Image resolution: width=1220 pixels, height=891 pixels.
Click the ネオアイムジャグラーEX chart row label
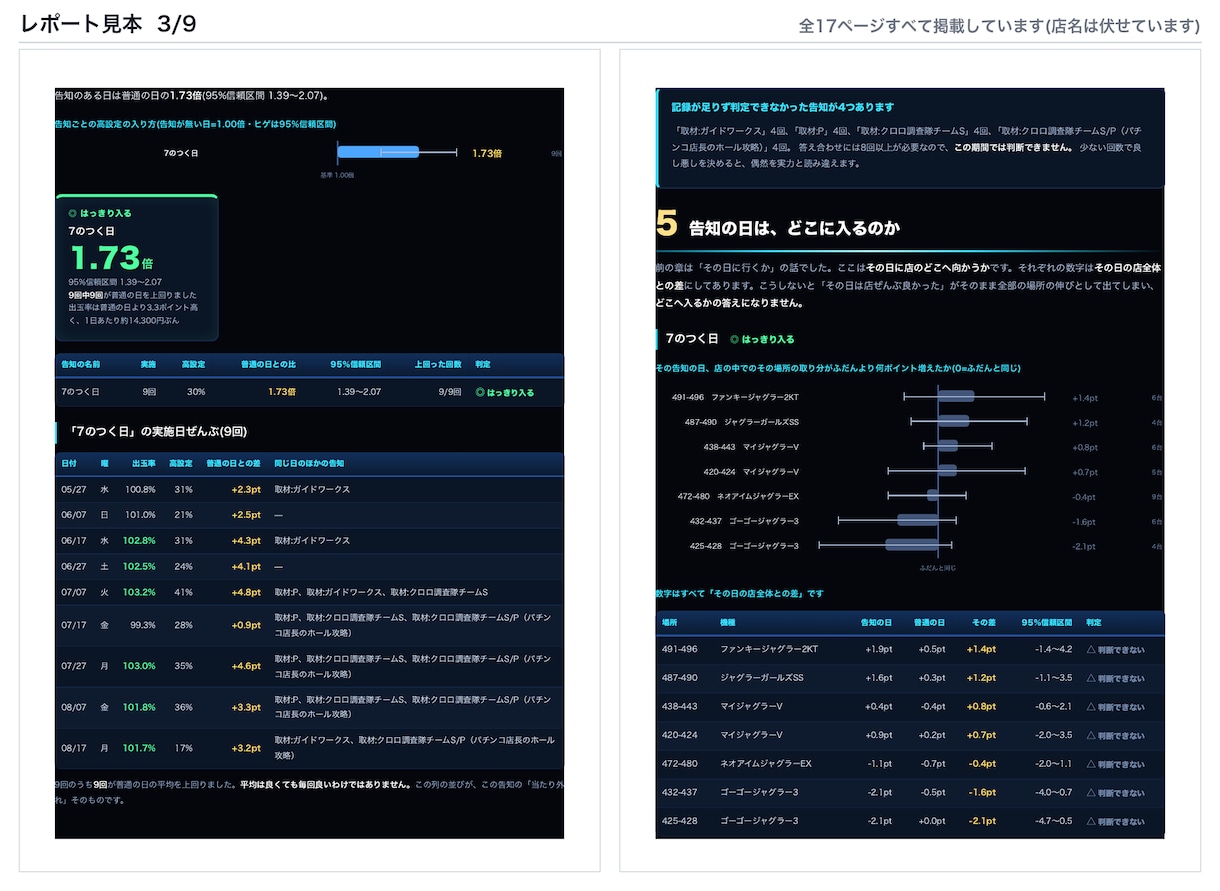(x=738, y=496)
